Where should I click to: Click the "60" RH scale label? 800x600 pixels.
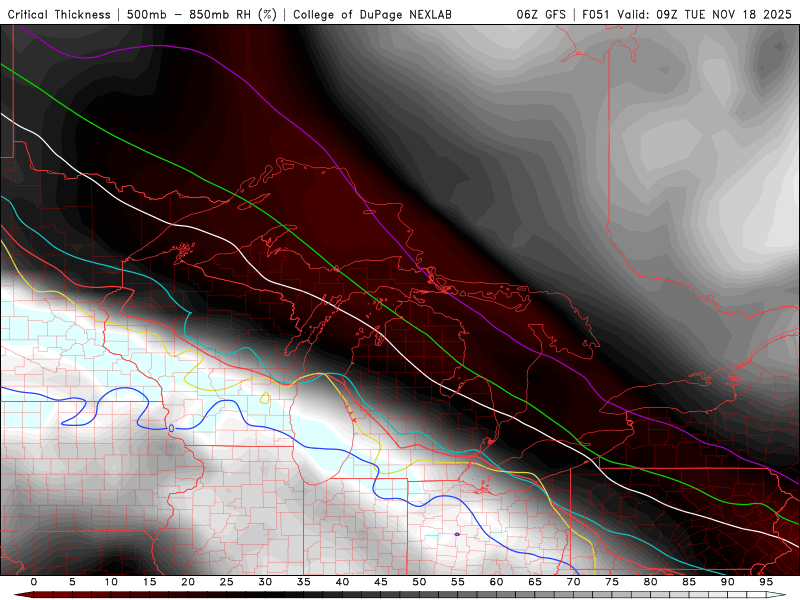click(x=496, y=582)
